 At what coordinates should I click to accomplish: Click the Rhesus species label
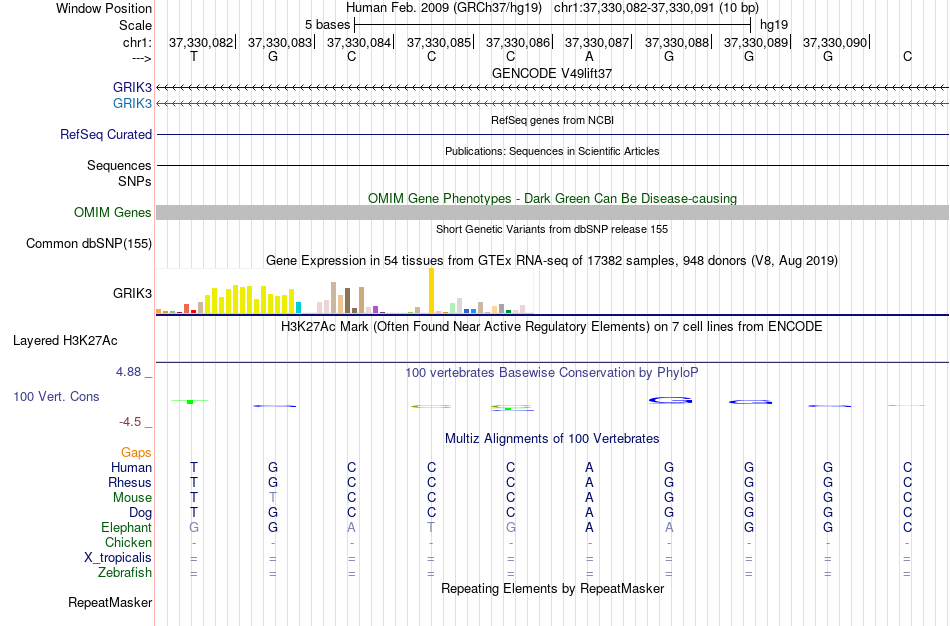pyautogui.click(x=130, y=482)
